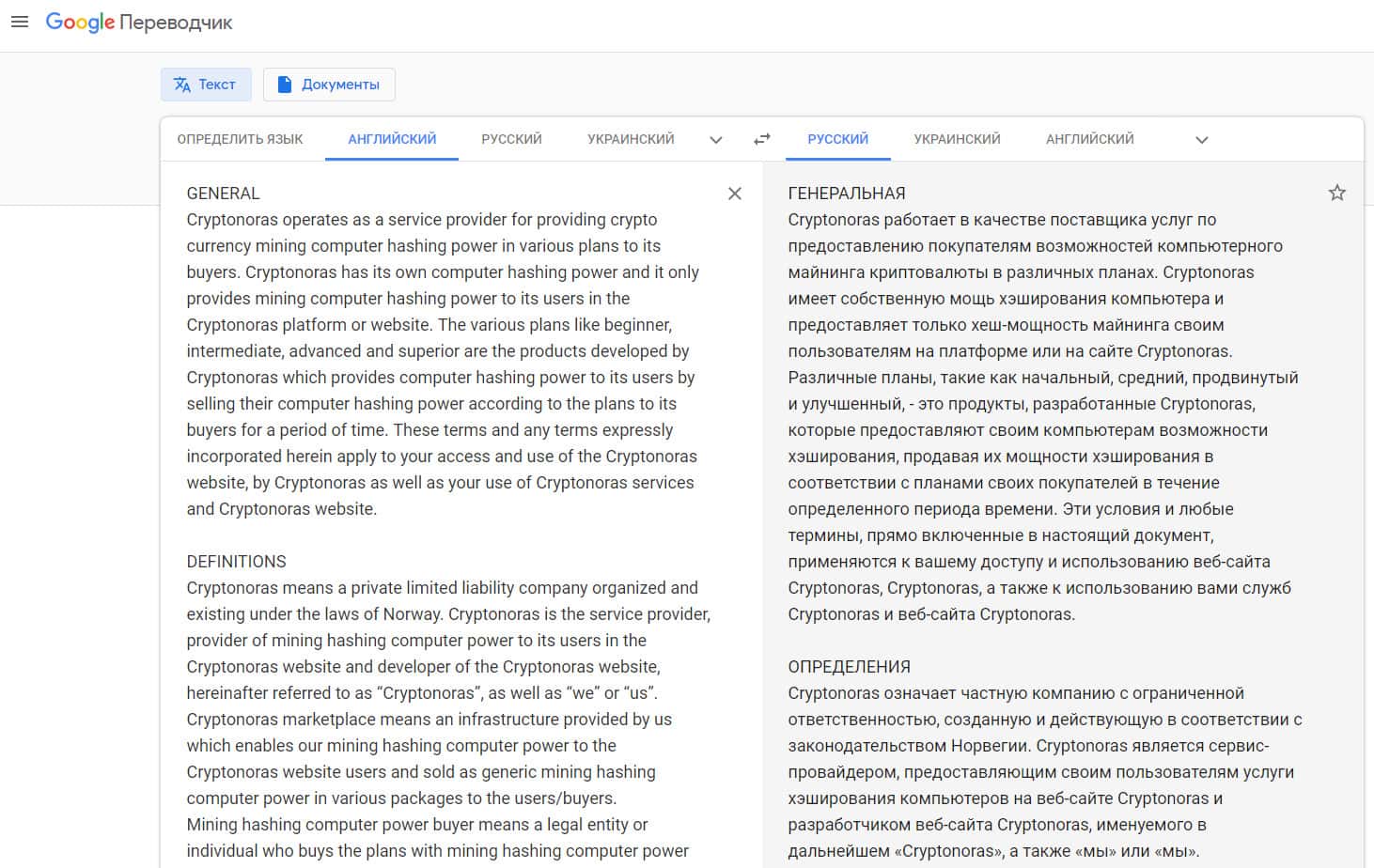Image resolution: width=1374 pixels, height=868 pixels.
Task: Click the source heading GENERAL
Action: 223,194
